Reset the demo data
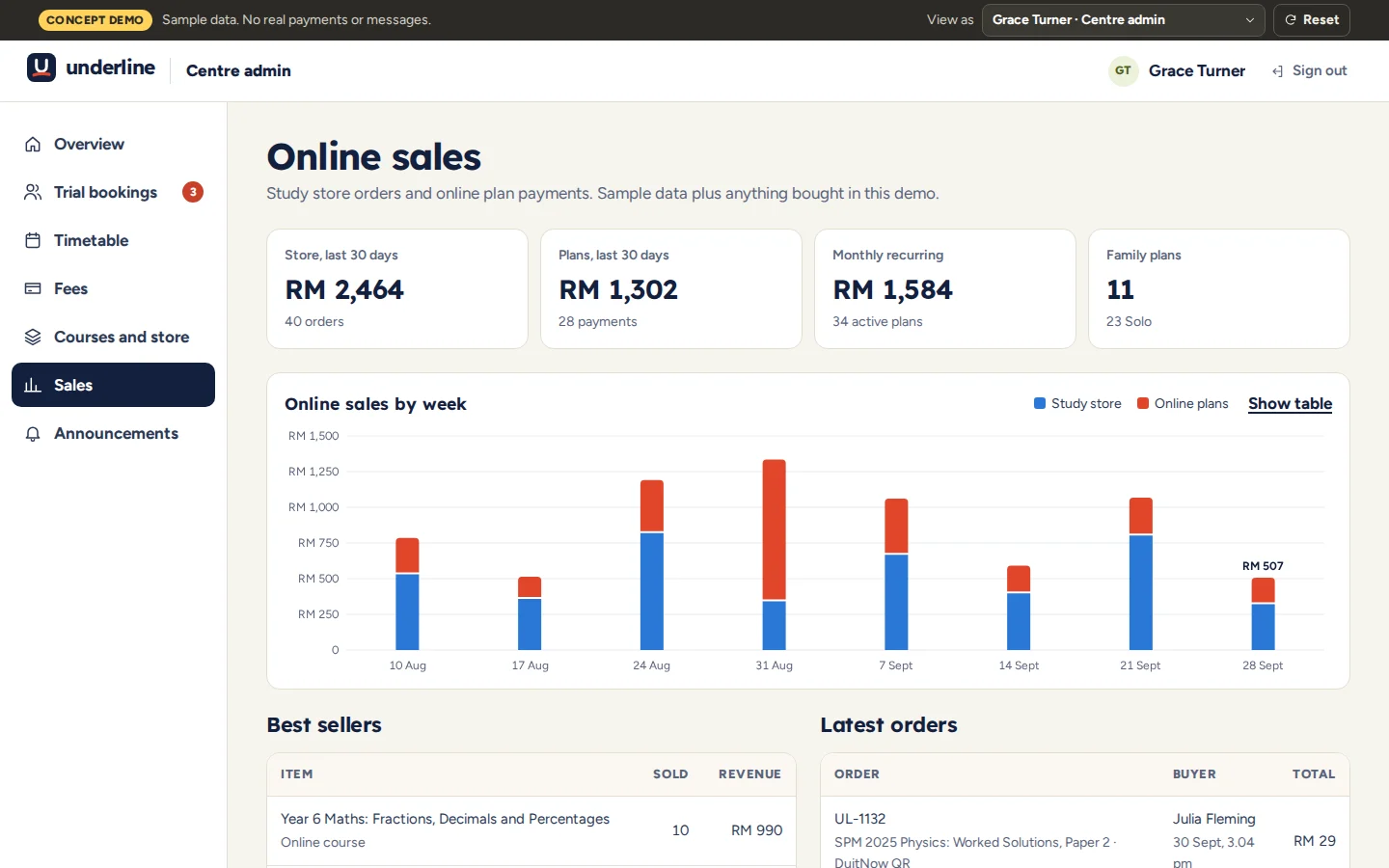 coord(1311,20)
